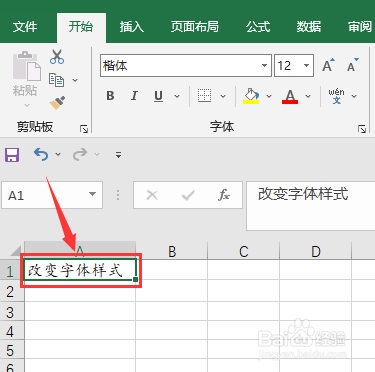The height and width of the screenshot is (372, 375).
Task: Open underline style dropdown arrow
Action: pos(177,96)
